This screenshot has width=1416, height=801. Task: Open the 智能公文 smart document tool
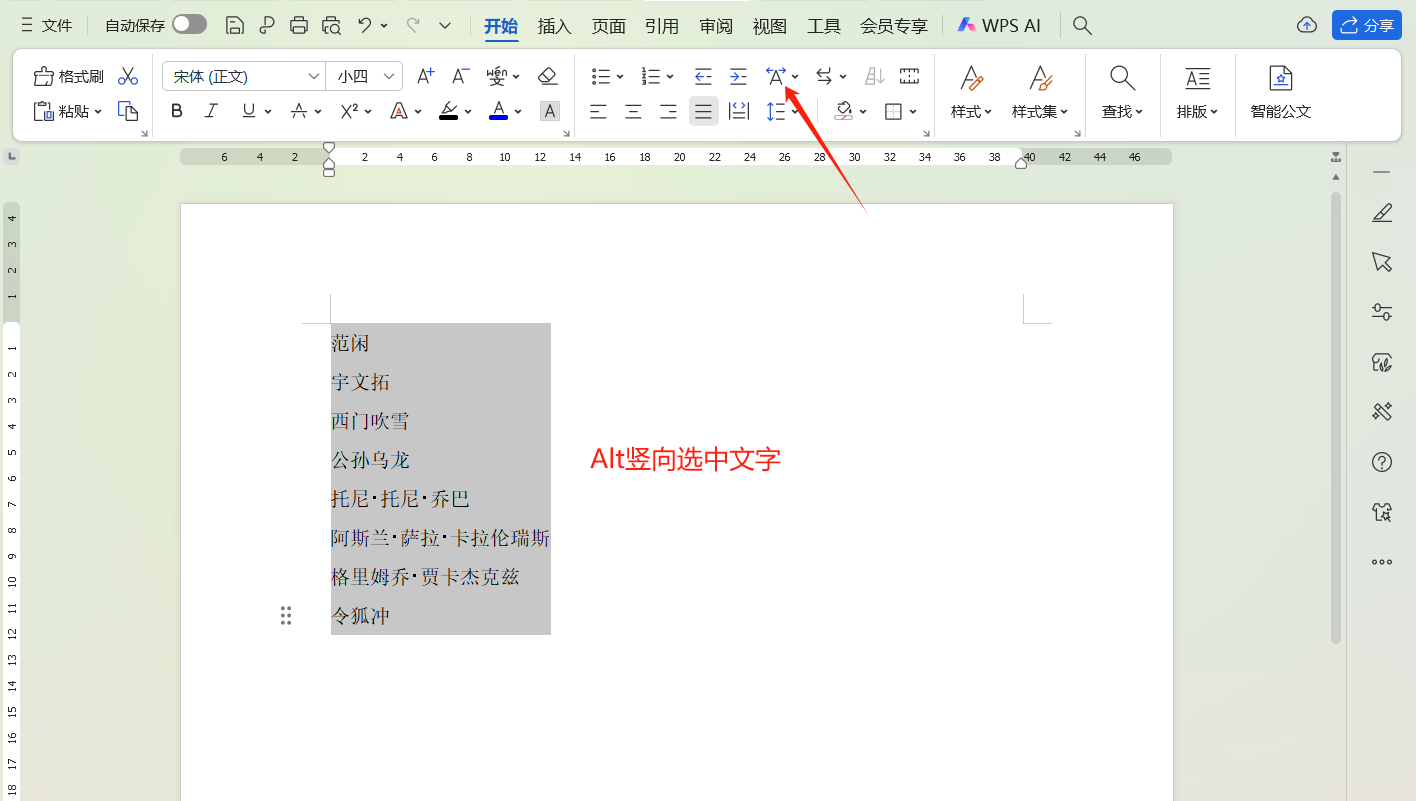(x=1281, y=93)
